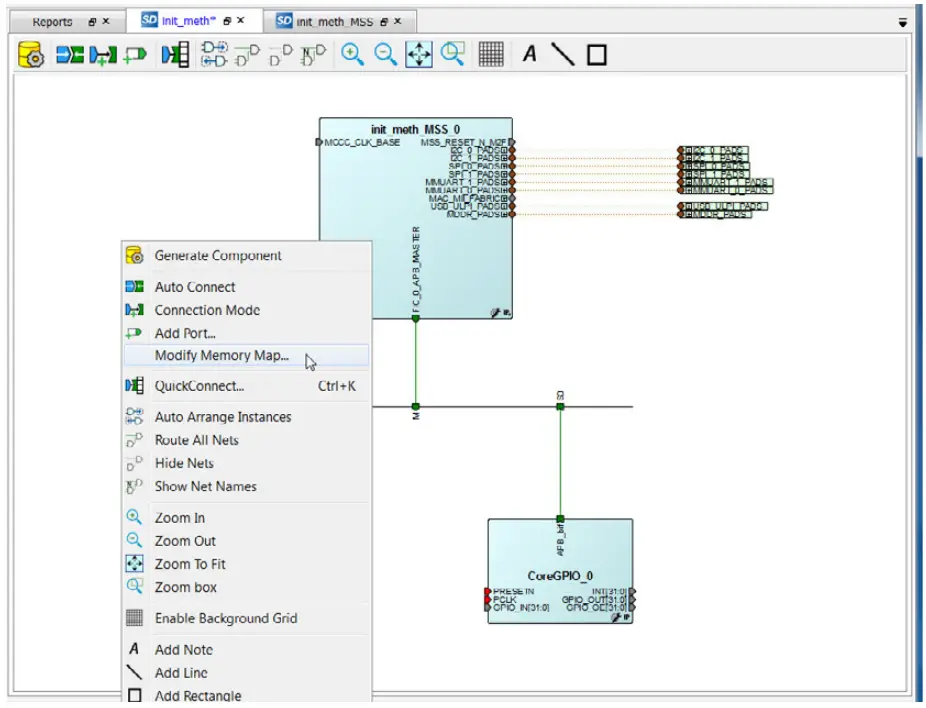Open QuickConnect from the toolbar
The width and height of the screenshot is (926, 708).
click(x=173, y=55)
